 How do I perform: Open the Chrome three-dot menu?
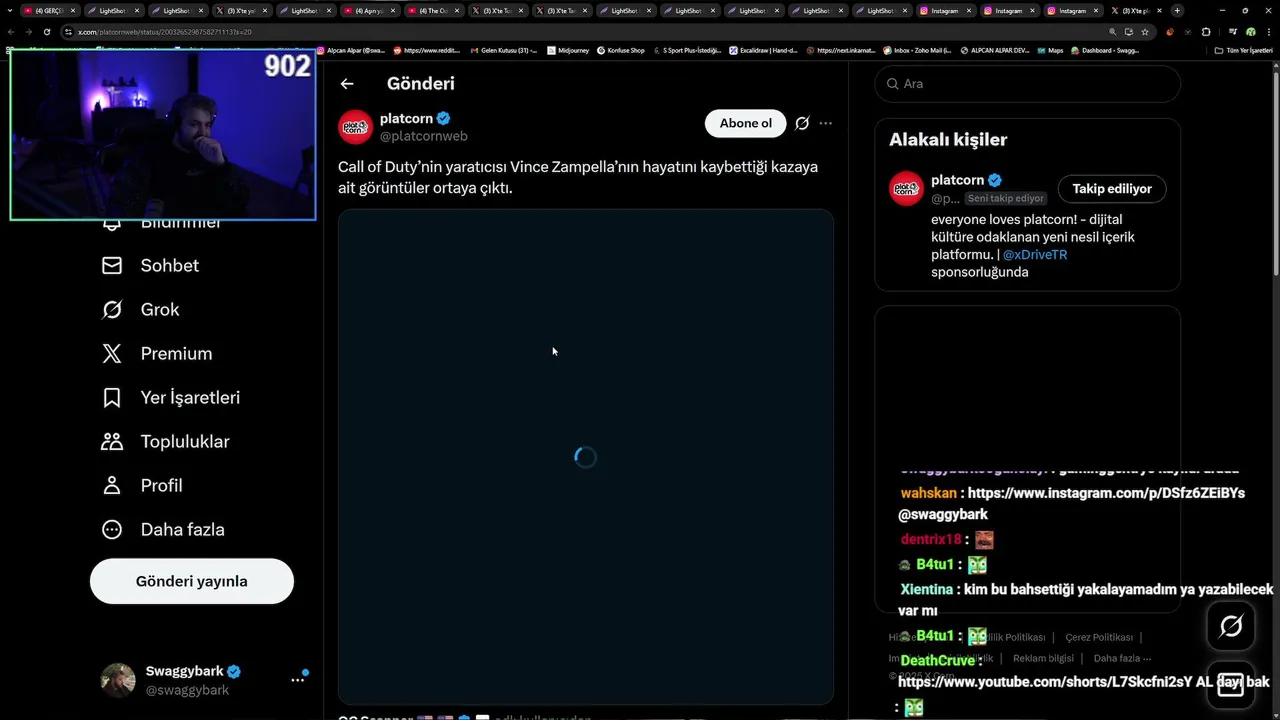[1268, 32]
